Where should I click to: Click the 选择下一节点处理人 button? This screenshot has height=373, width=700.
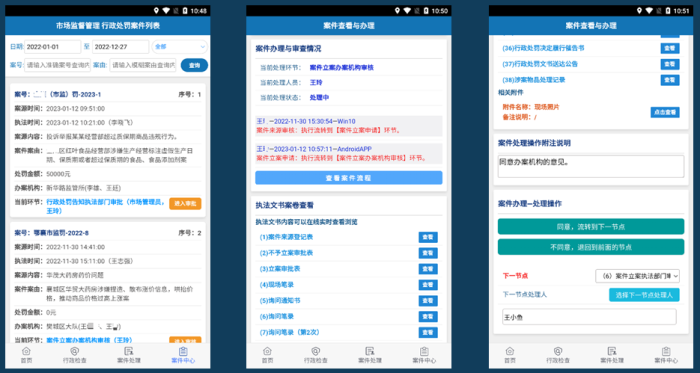click(x=644, y=295)
